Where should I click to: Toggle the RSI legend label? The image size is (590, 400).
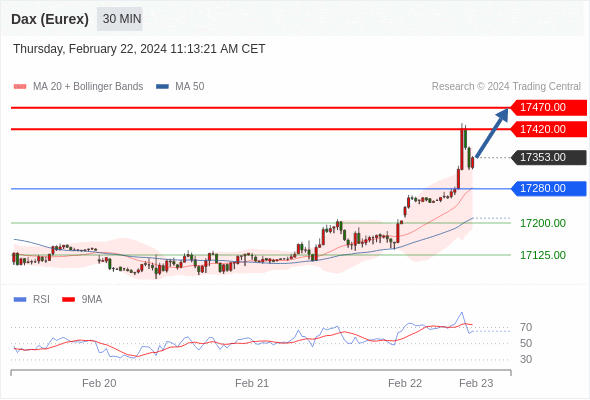[x=41, y=300]
